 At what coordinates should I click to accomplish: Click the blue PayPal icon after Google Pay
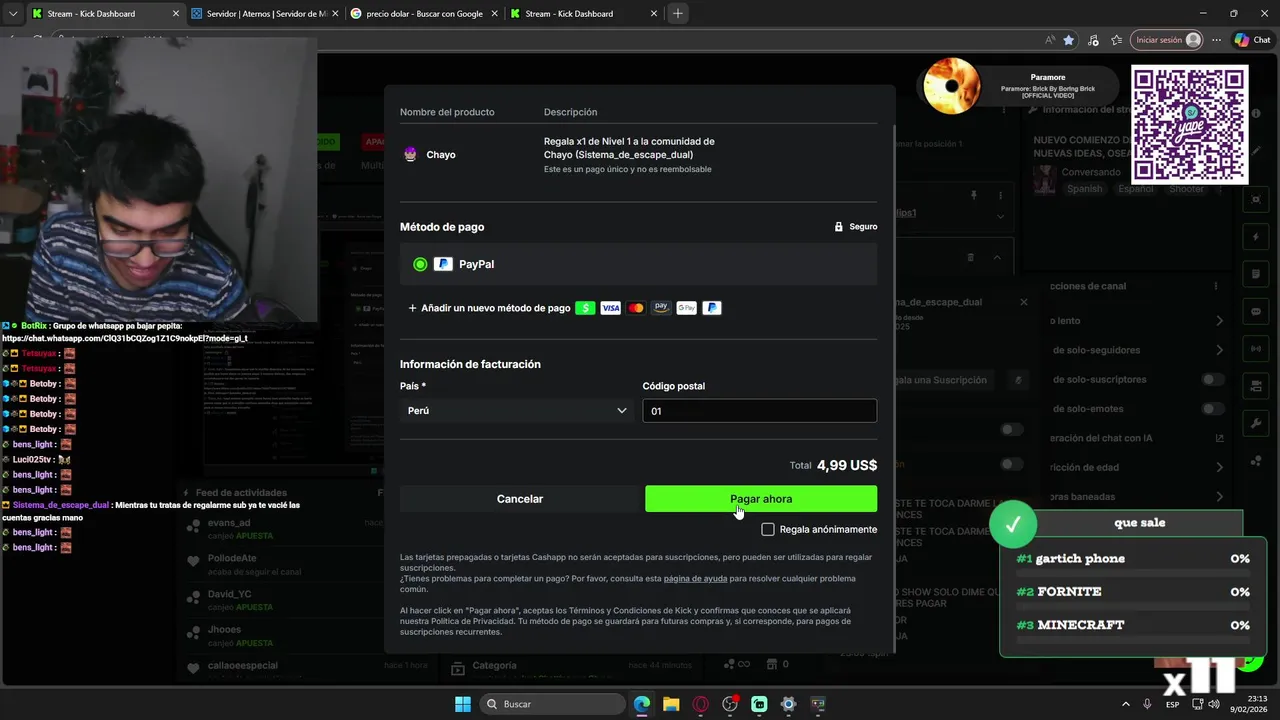tap(712, 308)
